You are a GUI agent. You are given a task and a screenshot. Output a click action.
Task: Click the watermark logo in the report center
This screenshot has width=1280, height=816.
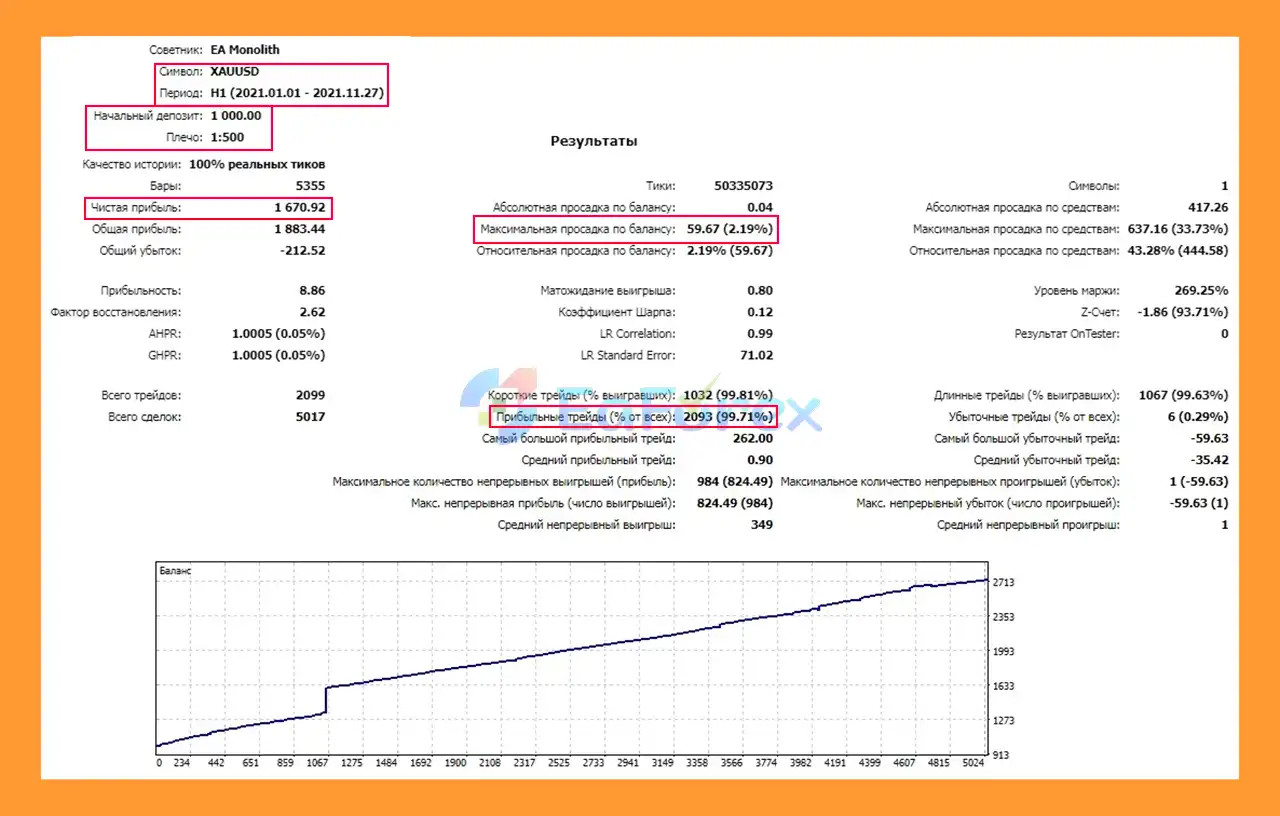tap(640, 403)
